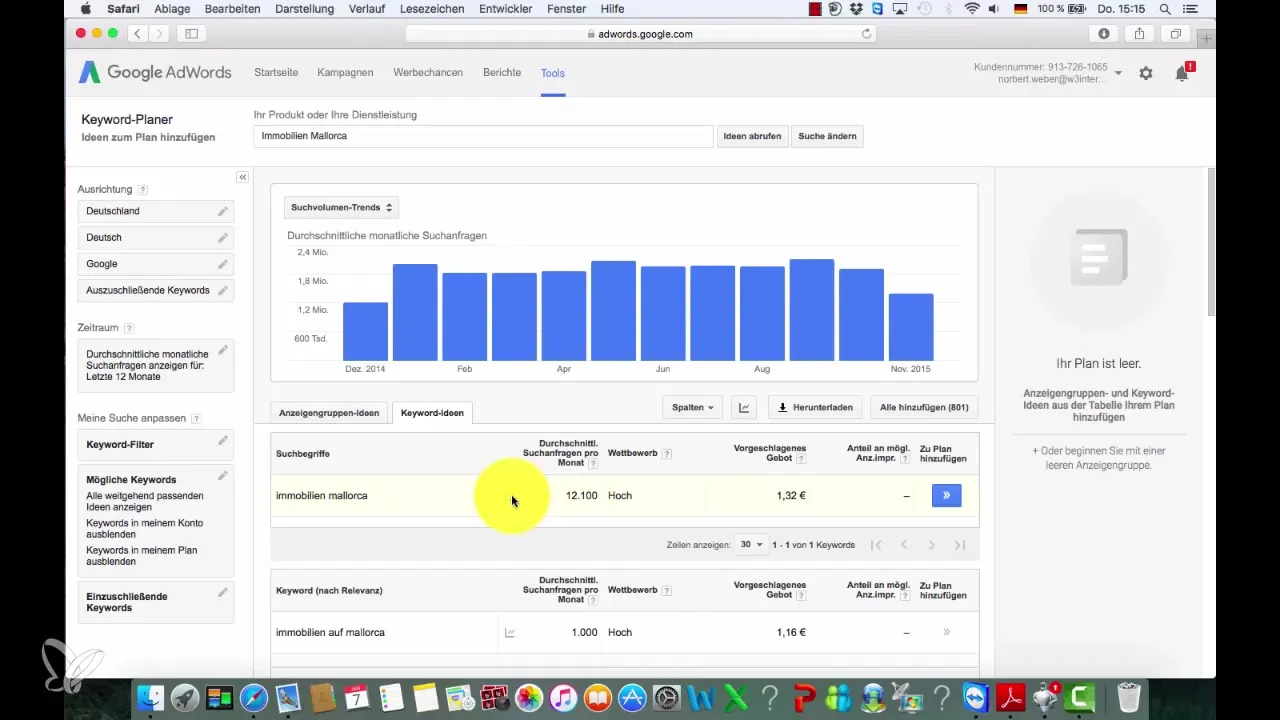Open Suchvolumen-Trends chart dropdown

click(342, 207)
